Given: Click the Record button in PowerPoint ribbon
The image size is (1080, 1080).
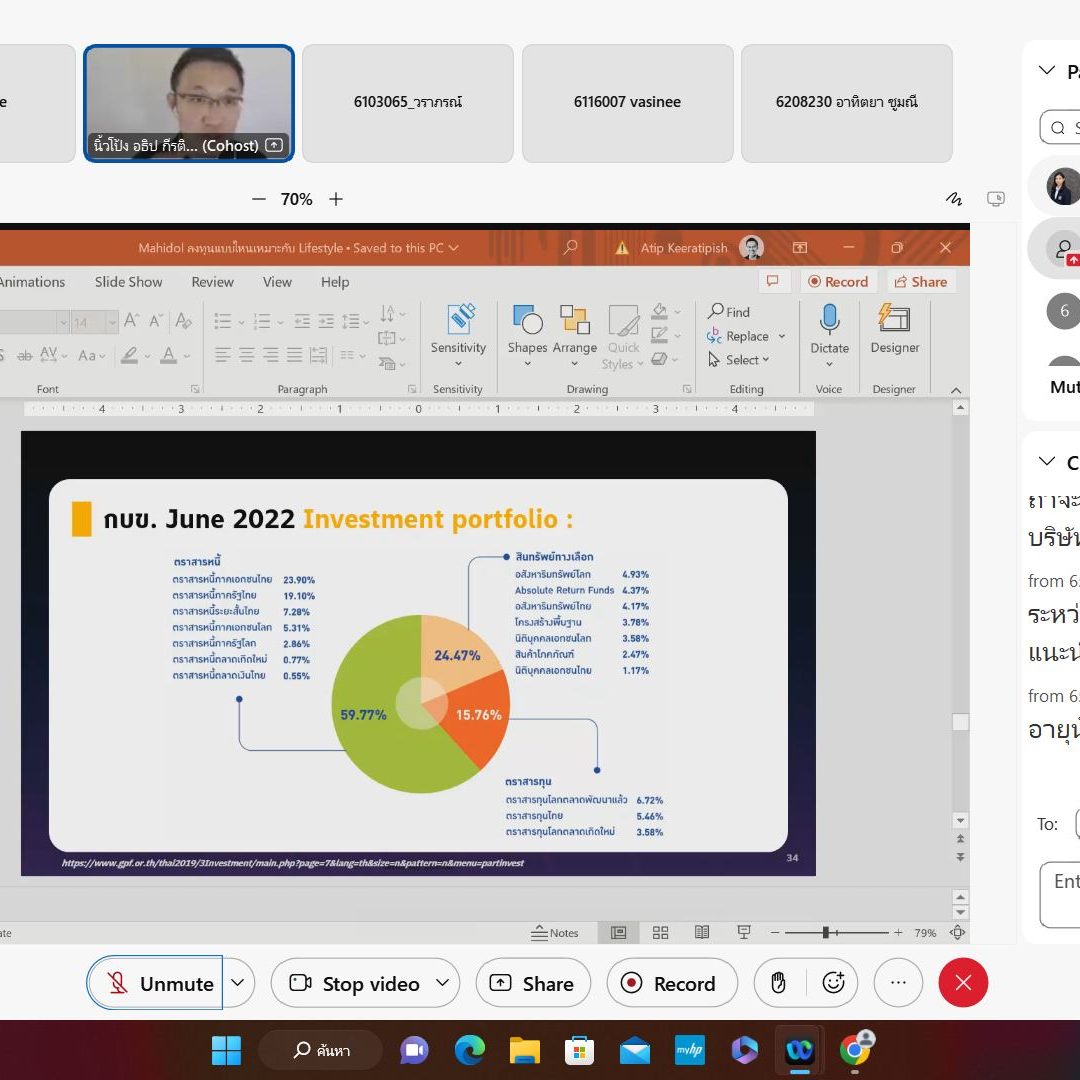Looking at the screenshot, I should point(838,282).
